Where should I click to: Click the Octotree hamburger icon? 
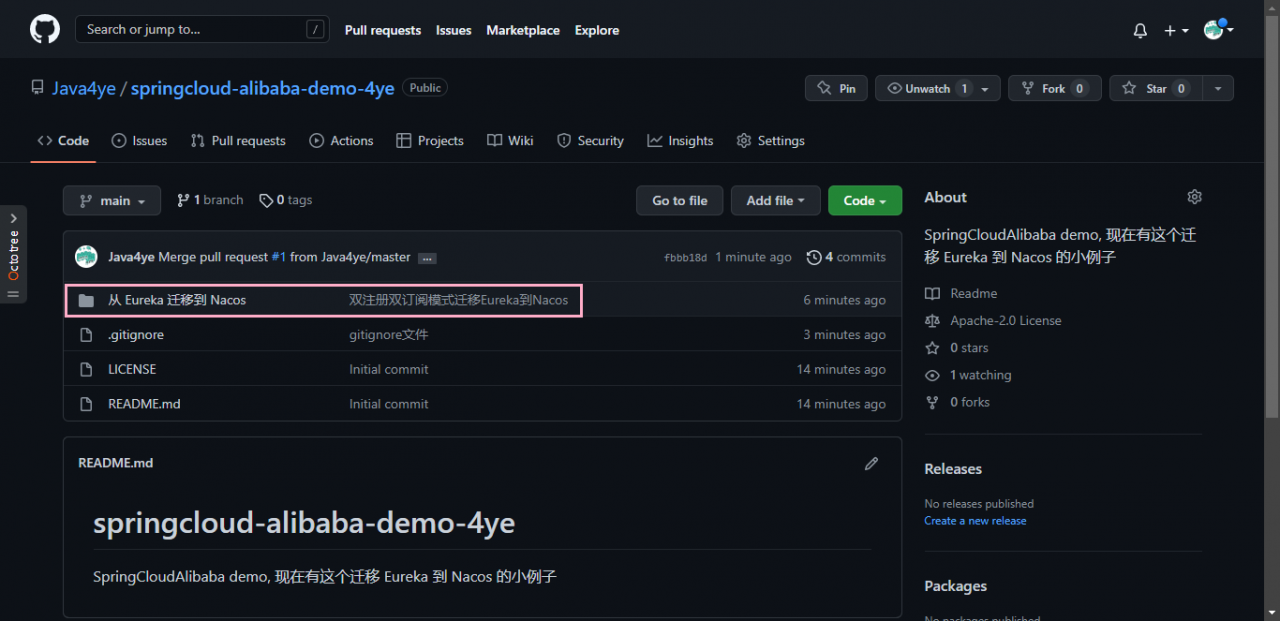click(13, 293)
